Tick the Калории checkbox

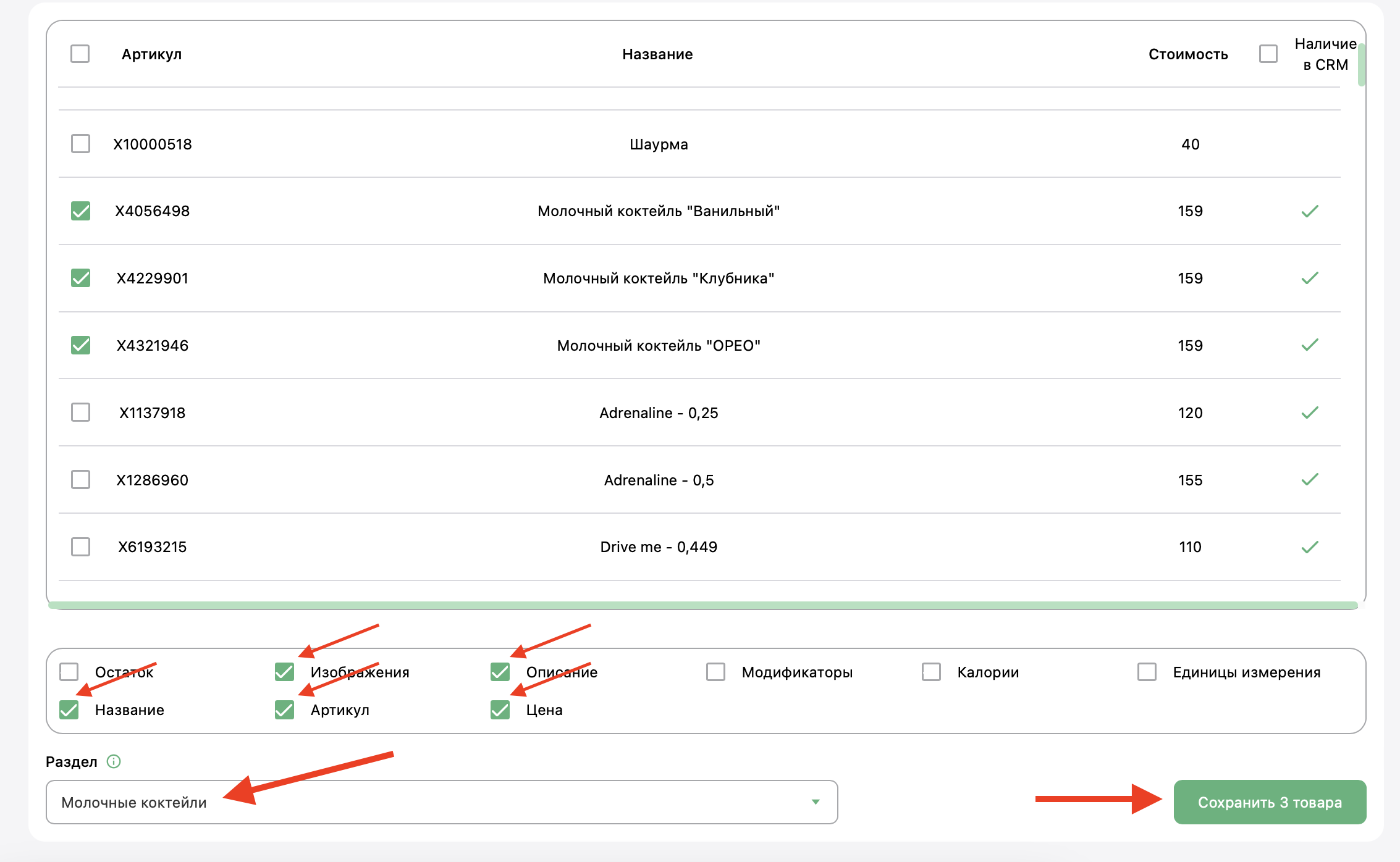click(x=931, y=672)
